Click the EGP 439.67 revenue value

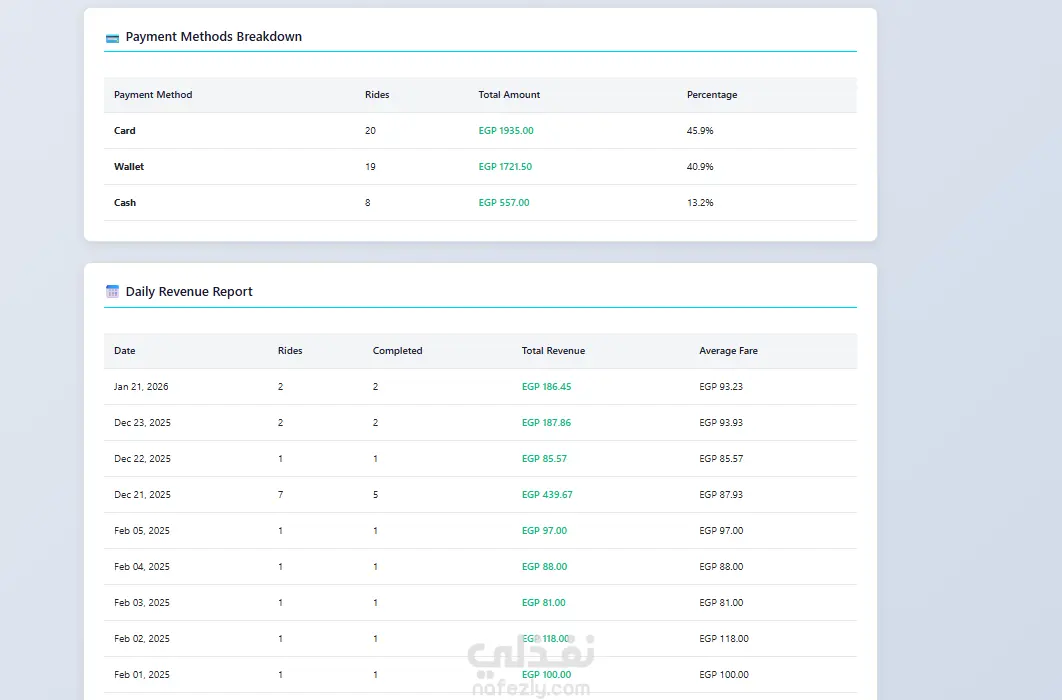(547, 494)
